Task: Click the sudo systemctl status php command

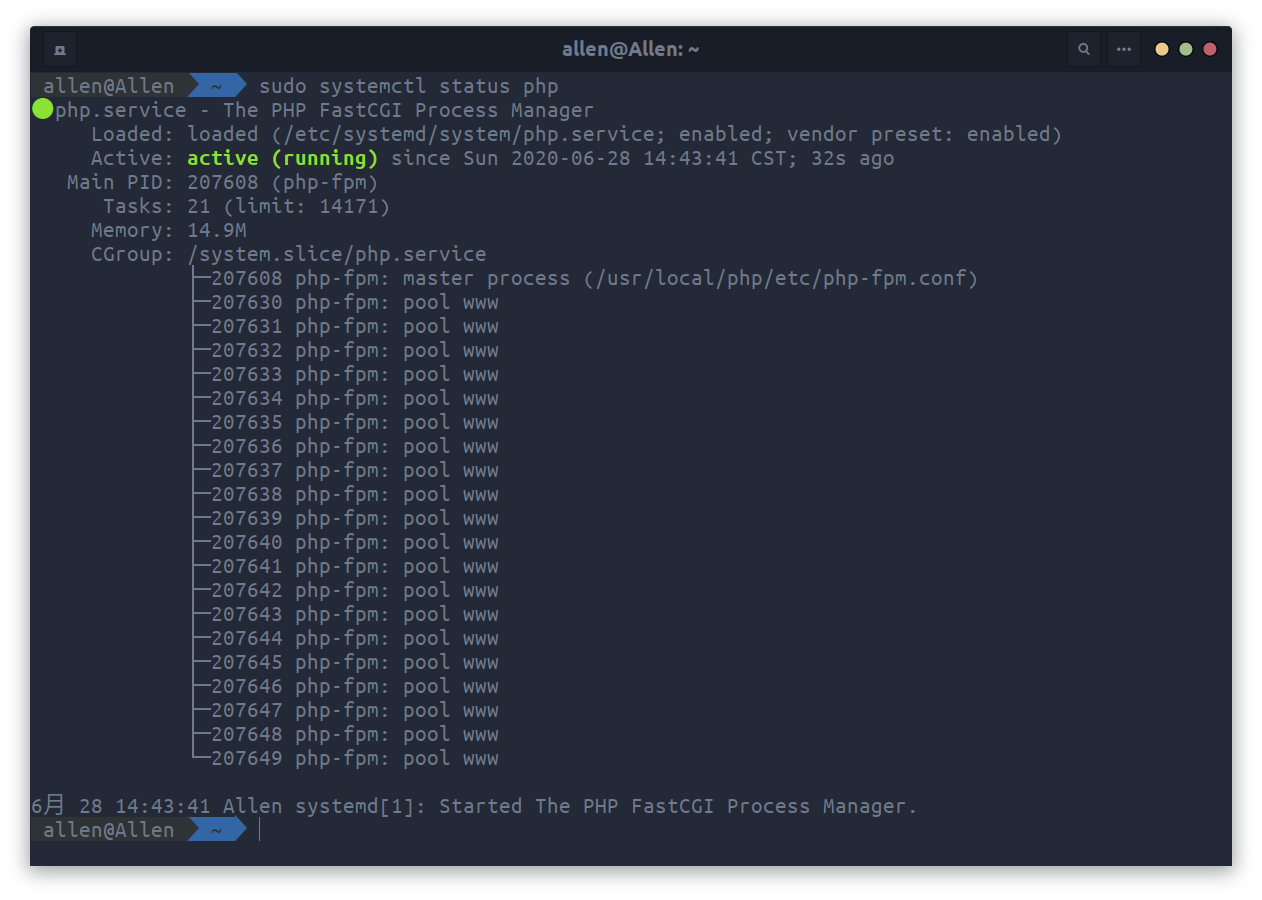Action: point(407,86)
